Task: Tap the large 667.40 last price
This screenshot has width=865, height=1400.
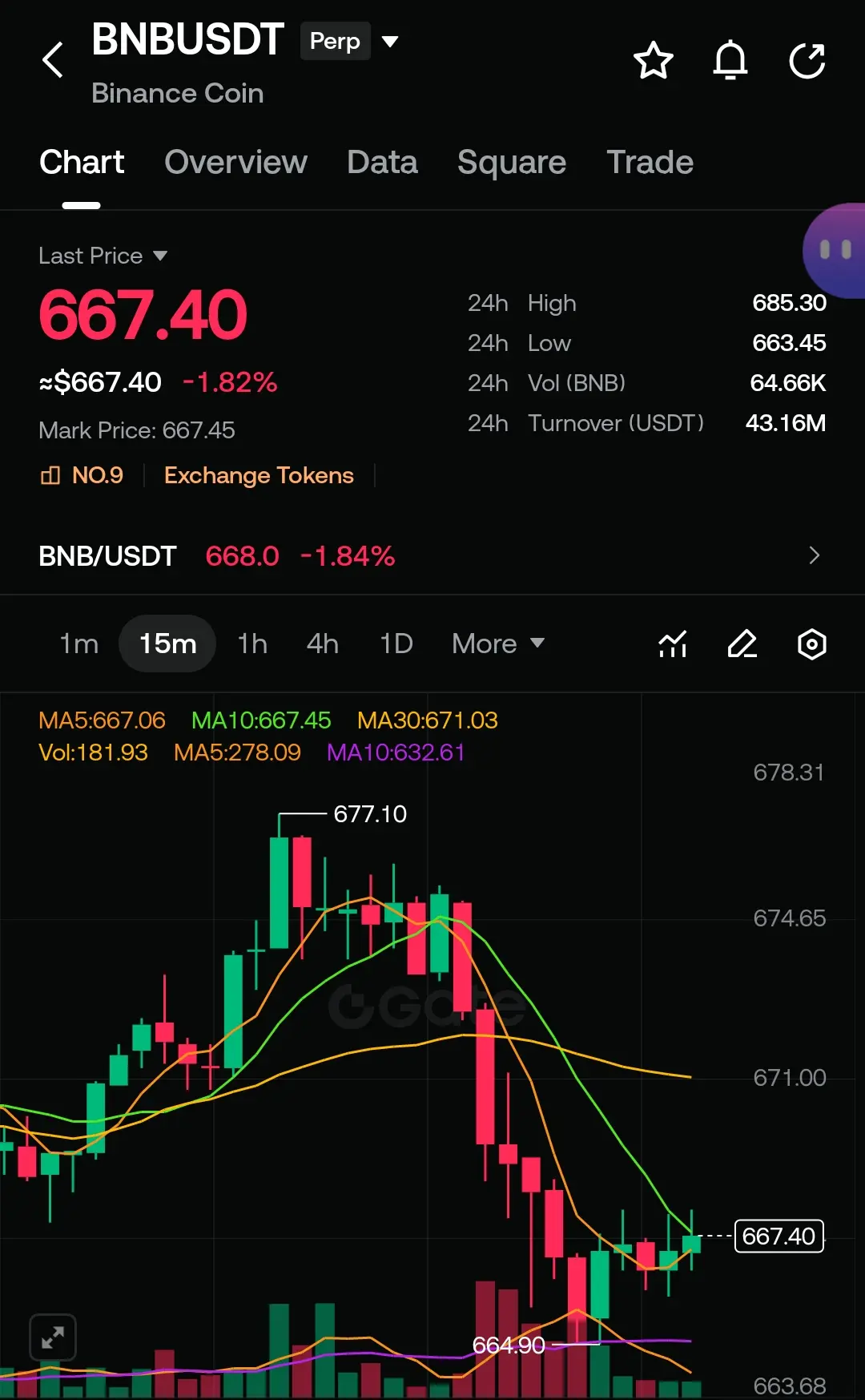Action: pyautogui.click(x=143, y=315)
